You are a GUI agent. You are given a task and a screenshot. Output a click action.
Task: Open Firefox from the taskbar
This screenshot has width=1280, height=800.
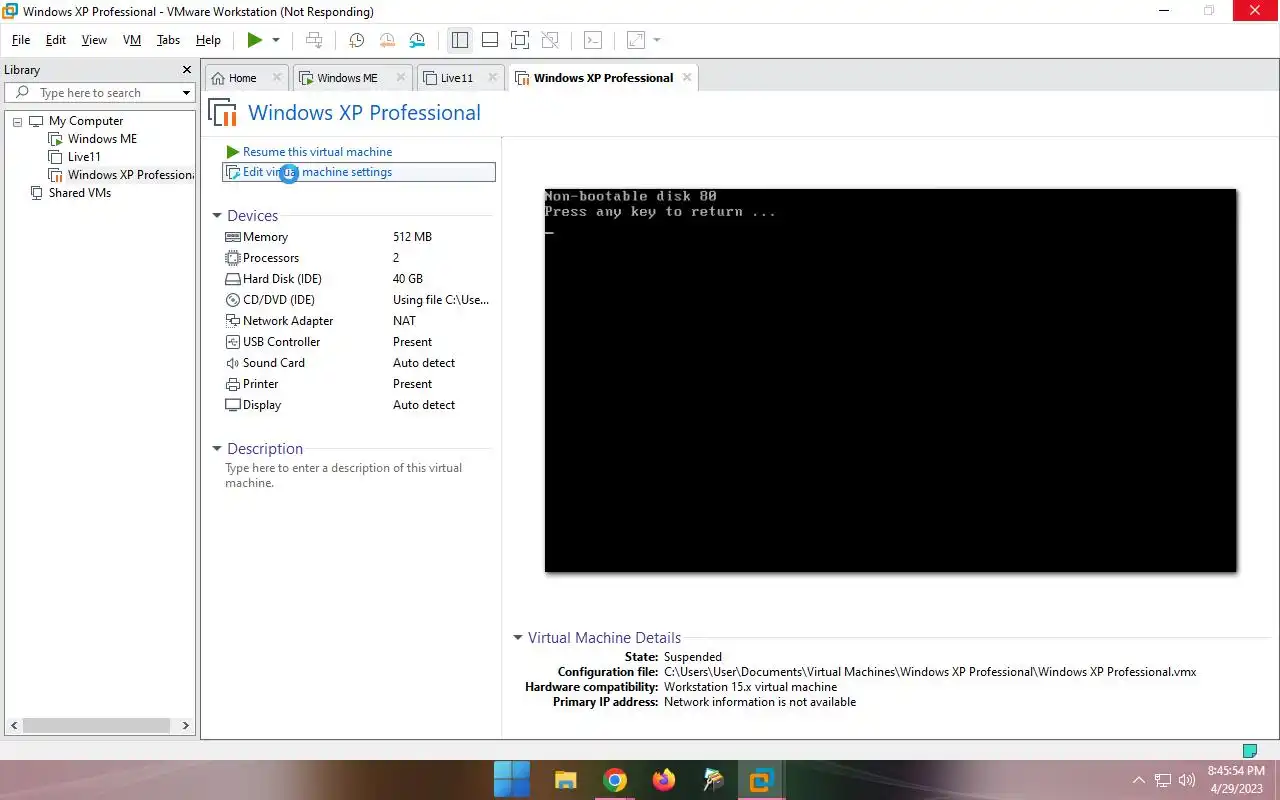pyautogui.click(x=664, y=779)
